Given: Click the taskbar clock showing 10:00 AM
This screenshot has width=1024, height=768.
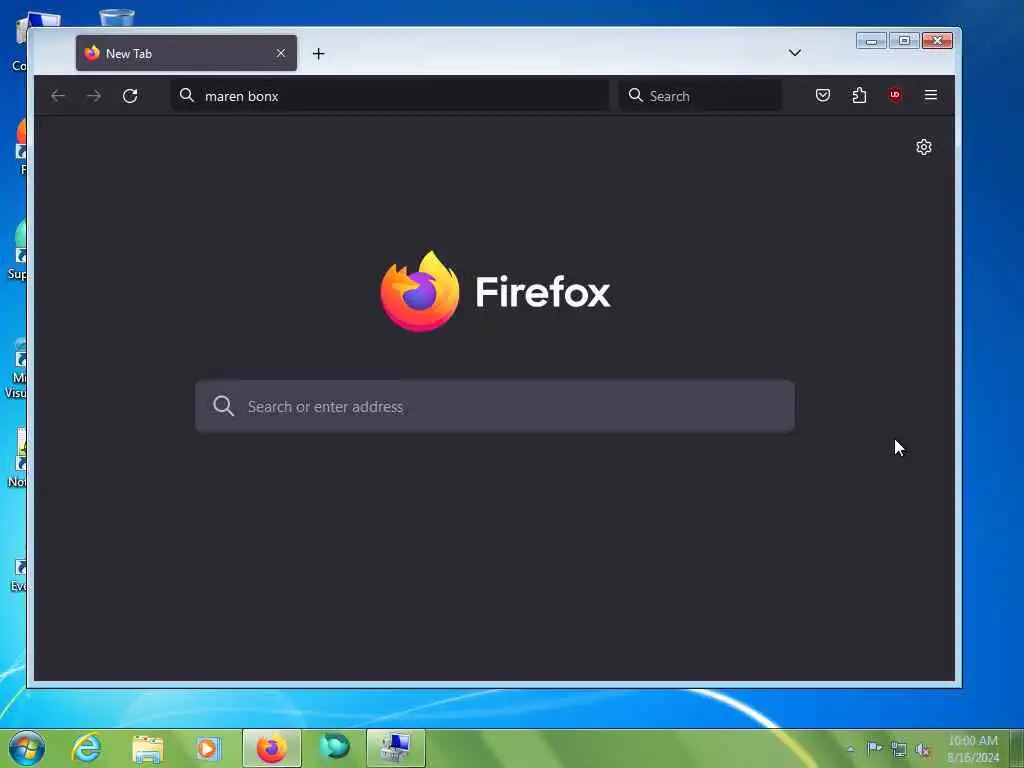Looking at the screenshot, I should pos(972,749).
